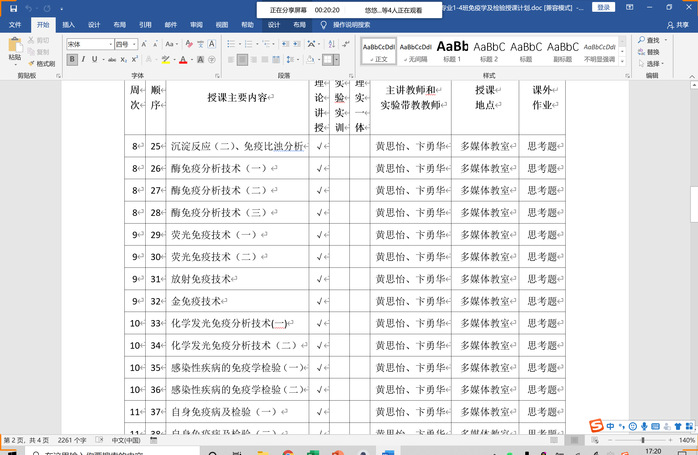Click the 登录 (Sign in) button
This screenshot has height=455, width=698.
tap(603, 7)
